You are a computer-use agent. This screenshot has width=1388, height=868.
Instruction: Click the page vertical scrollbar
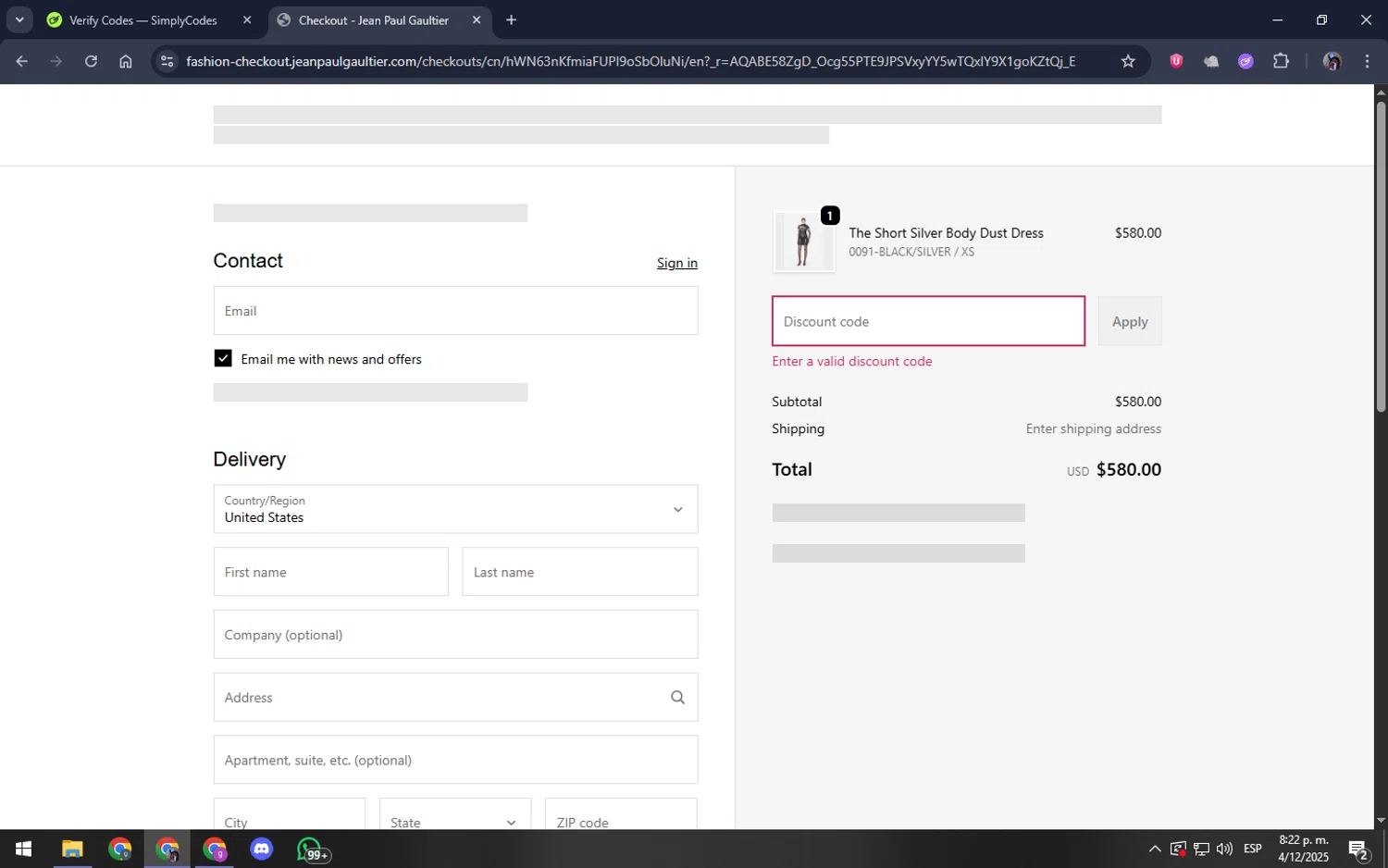pos(1380,259)
